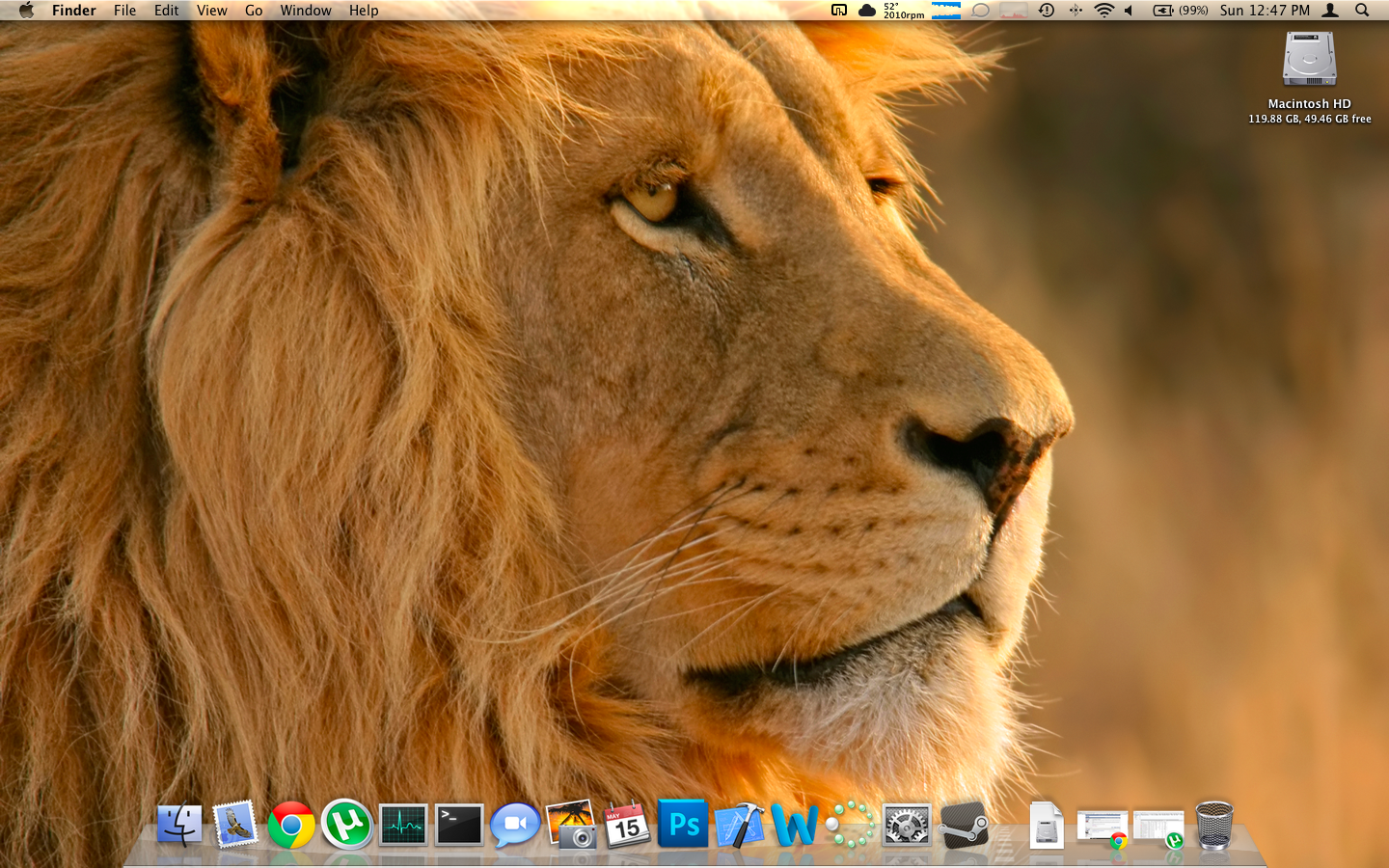Open the green dotted circle app icon
This screenshot has width=1389, height=868.
851,826
